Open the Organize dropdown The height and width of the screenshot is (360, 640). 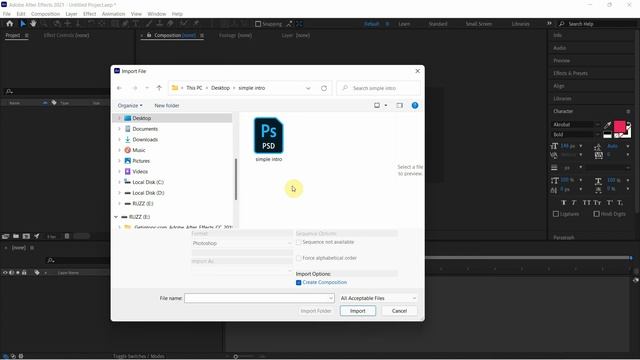[x=130, y=105]
